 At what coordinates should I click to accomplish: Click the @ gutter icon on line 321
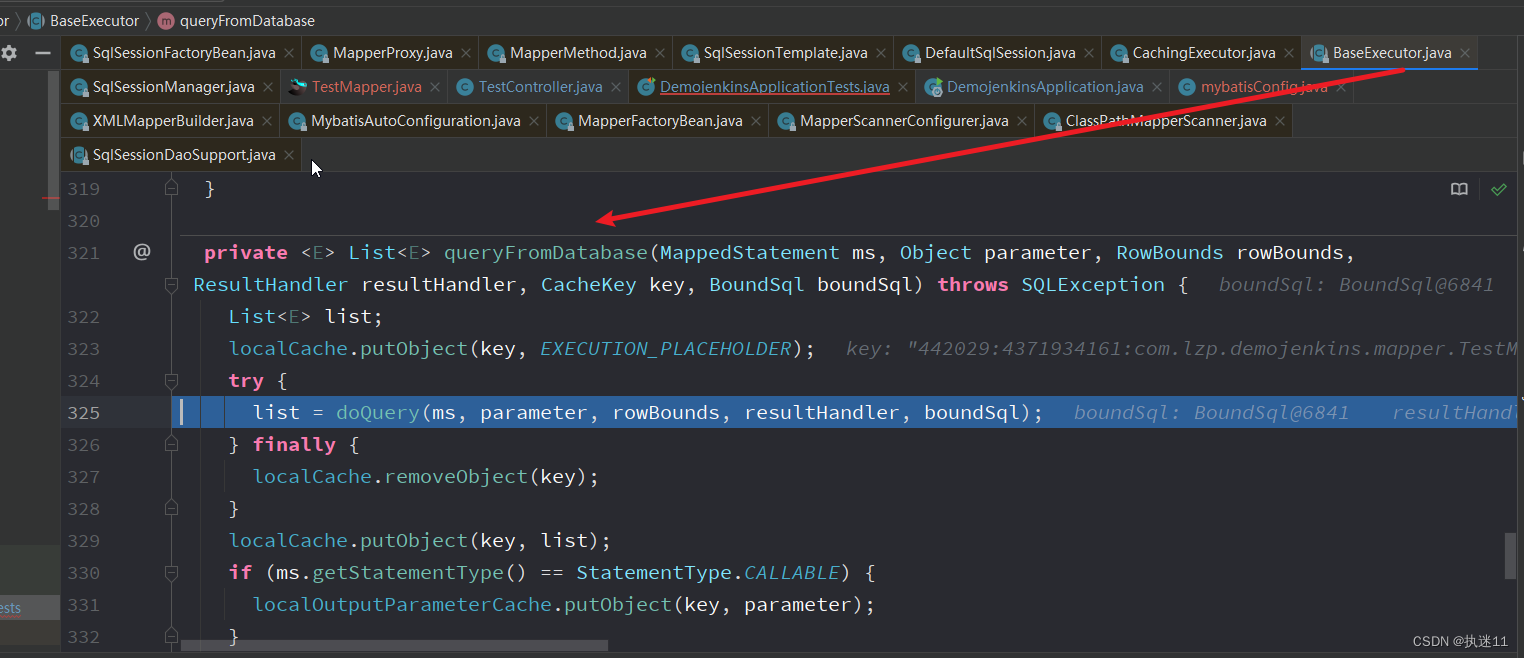pos(141,253)
